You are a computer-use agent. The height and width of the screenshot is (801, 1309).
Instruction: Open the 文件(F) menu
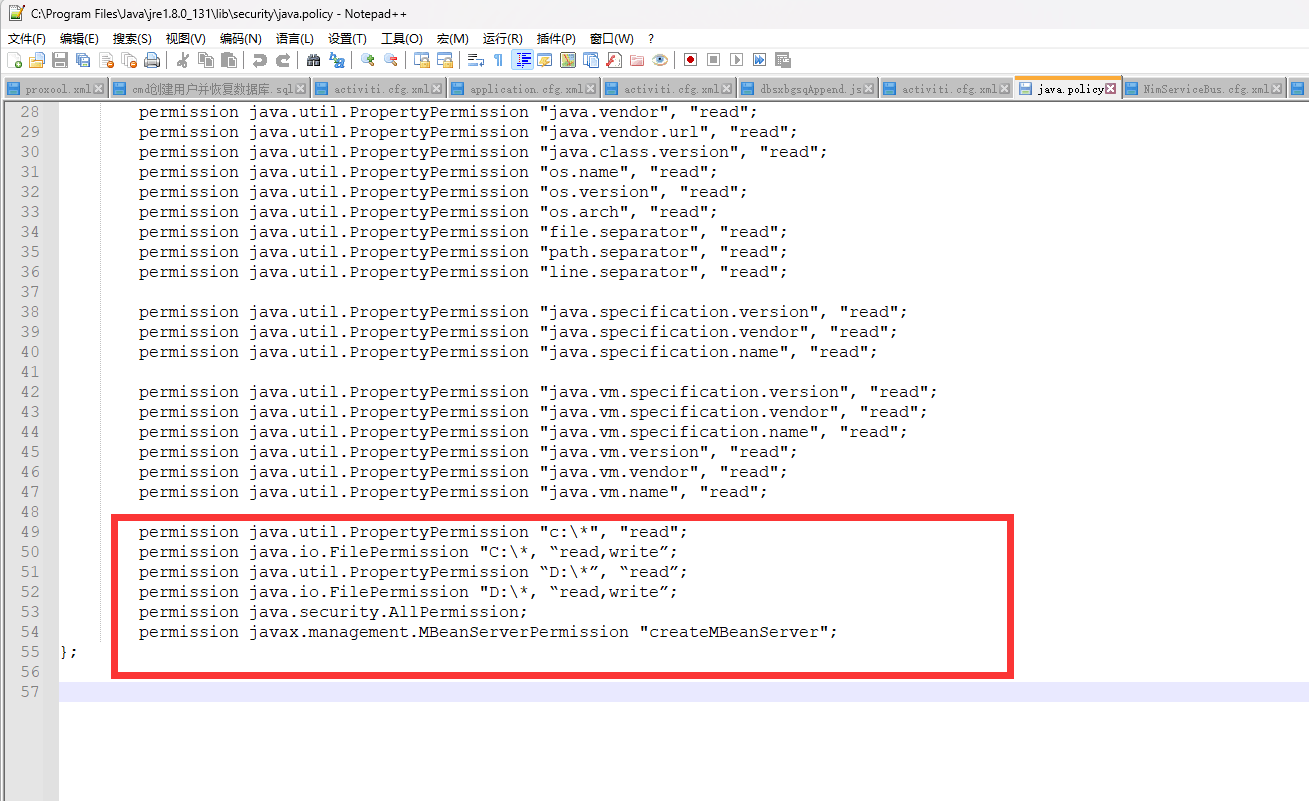[x=27, y=38]
